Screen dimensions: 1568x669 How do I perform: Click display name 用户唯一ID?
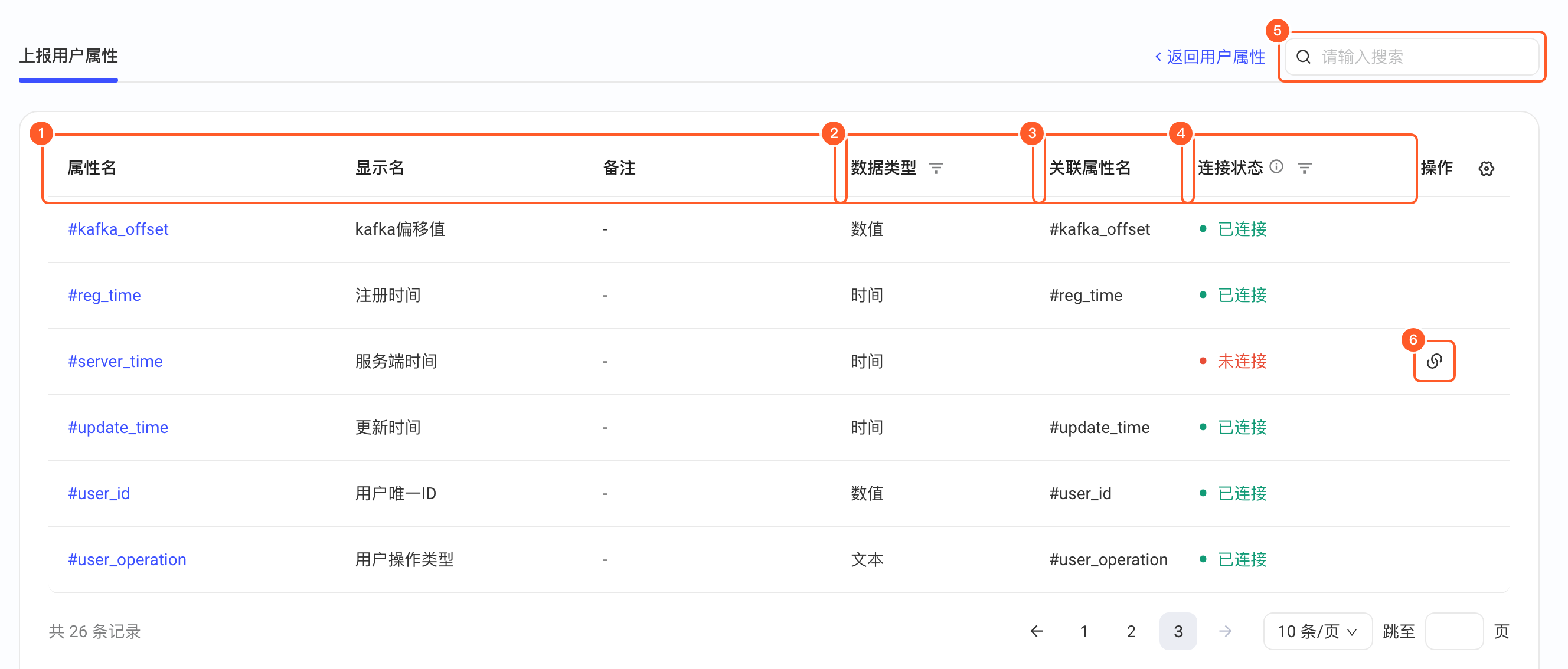click(396, 493)
